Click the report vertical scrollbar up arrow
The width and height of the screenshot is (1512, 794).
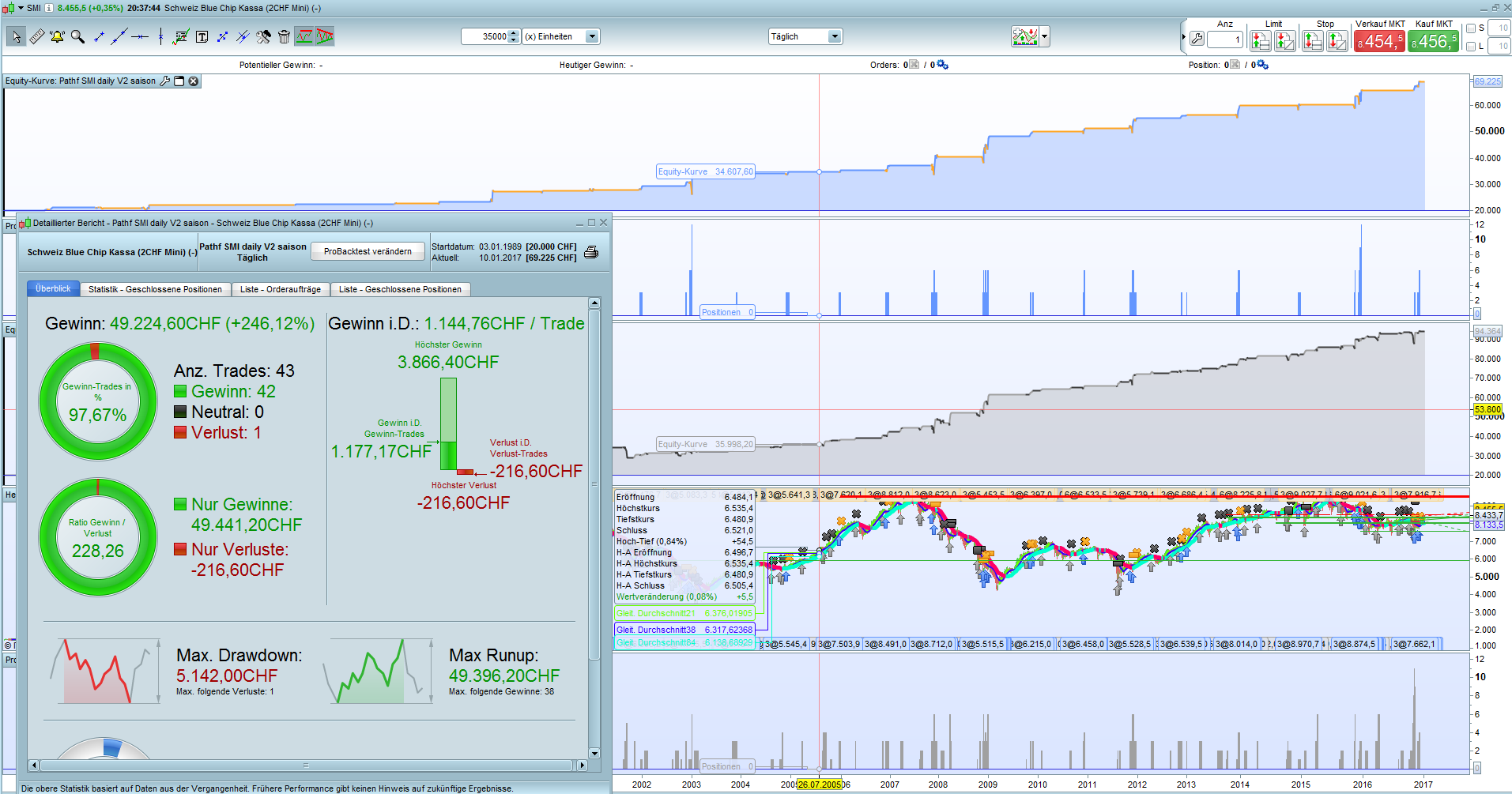[x=594, y=303]
